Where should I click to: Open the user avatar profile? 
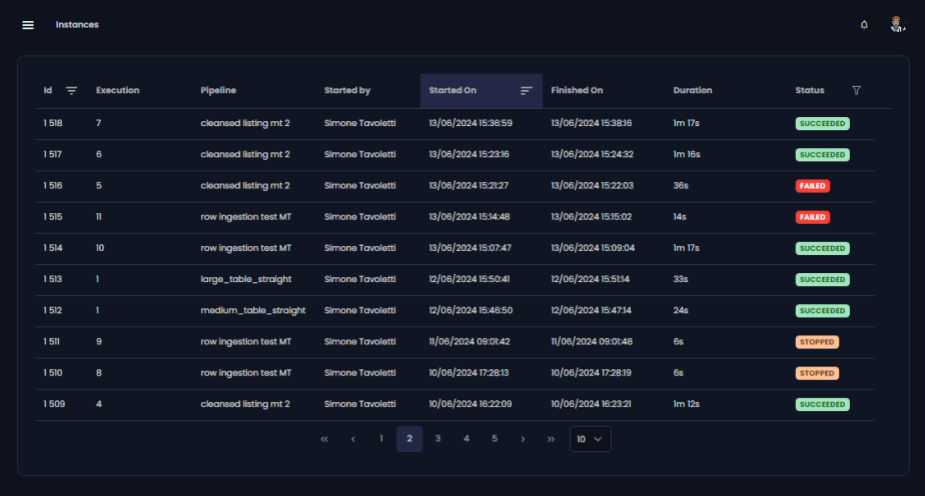click(897, 25)
